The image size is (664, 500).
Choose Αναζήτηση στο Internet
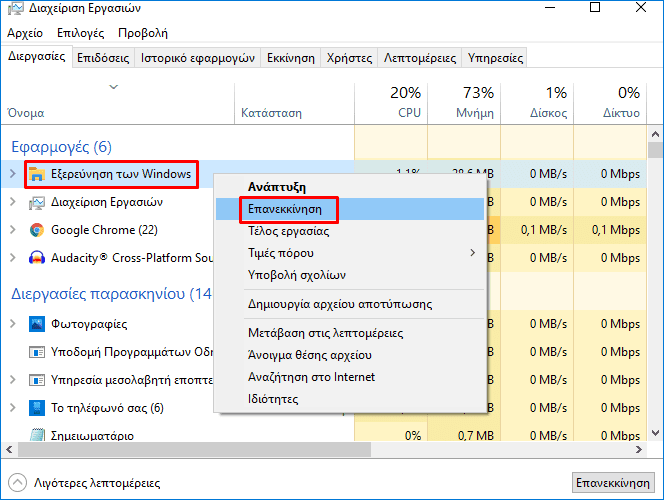pos(350,377)
